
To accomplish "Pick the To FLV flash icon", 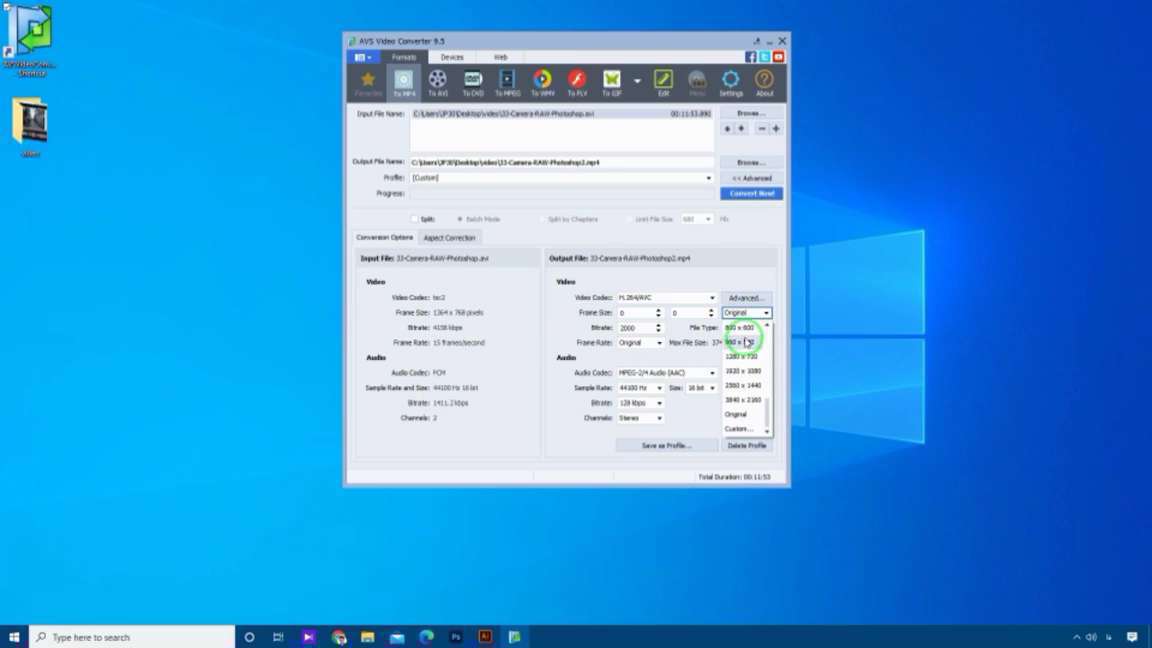I will click(577, 83).
